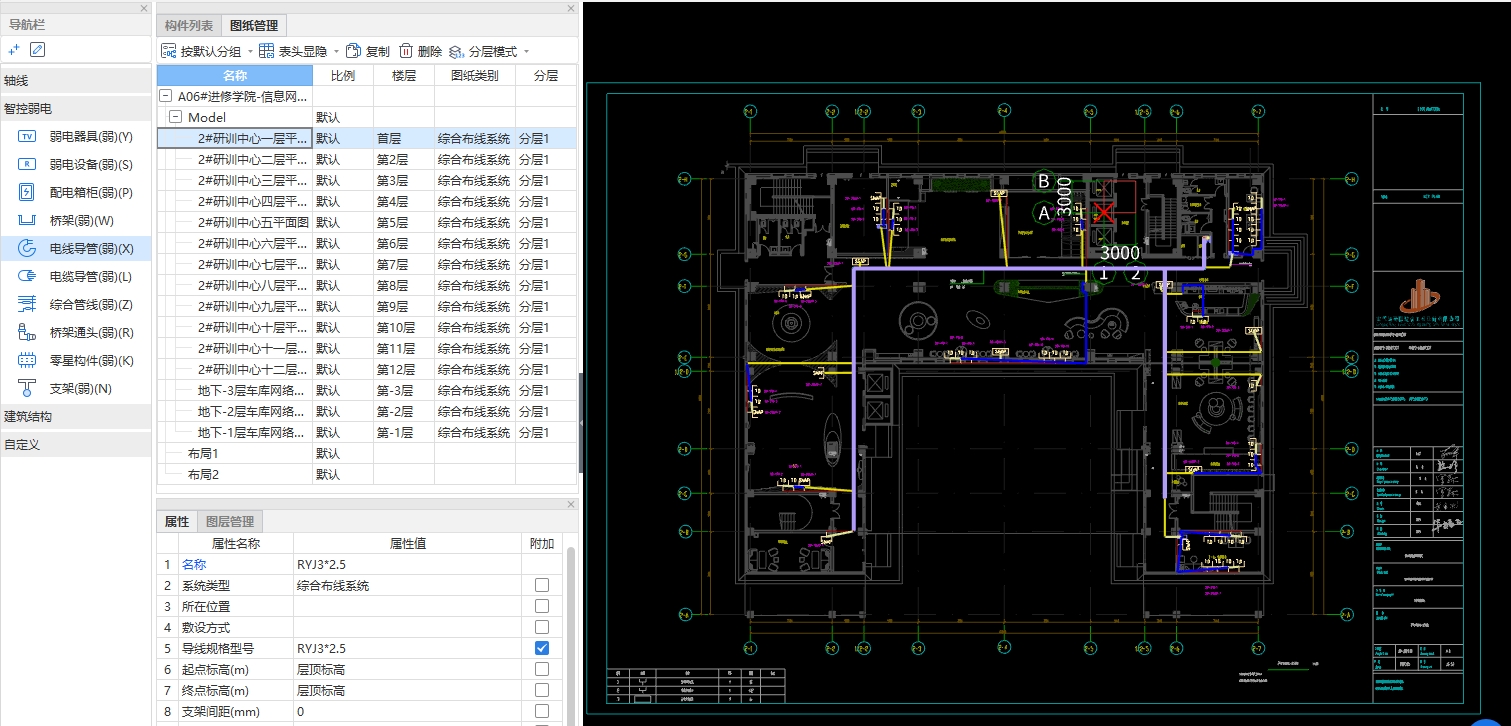1511x726 pixels.
Task: Click 第-1层 floor cell
Action: [x=404, y=432]
